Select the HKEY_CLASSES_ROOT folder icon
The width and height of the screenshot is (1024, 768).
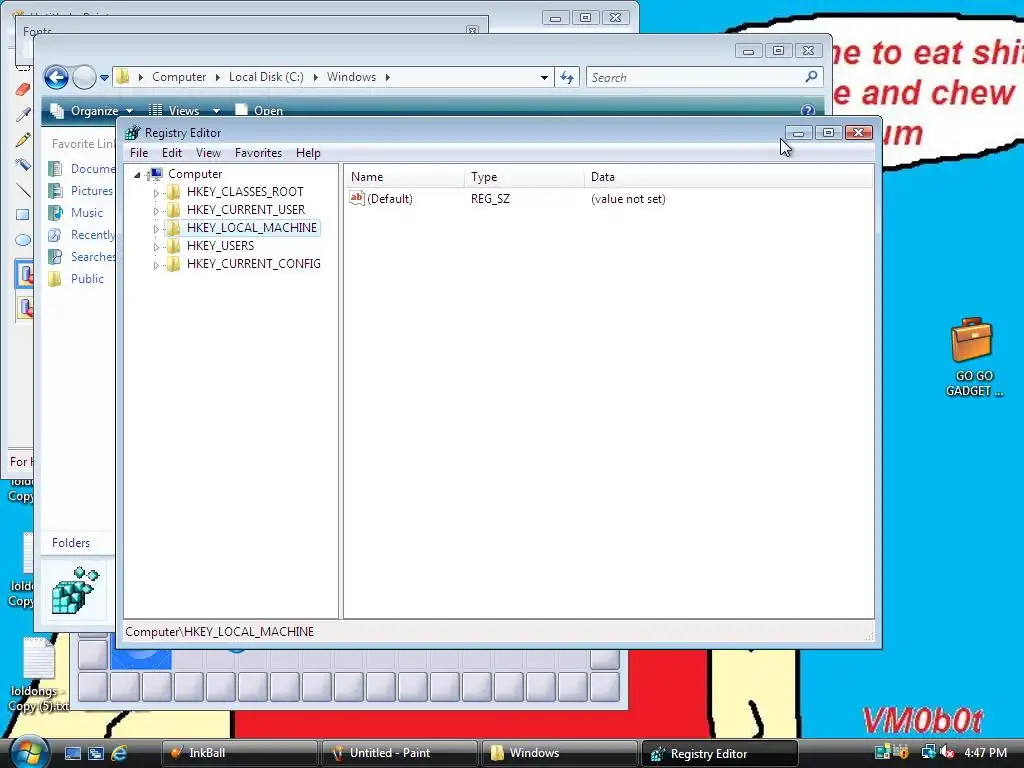[x=174, y=192]
